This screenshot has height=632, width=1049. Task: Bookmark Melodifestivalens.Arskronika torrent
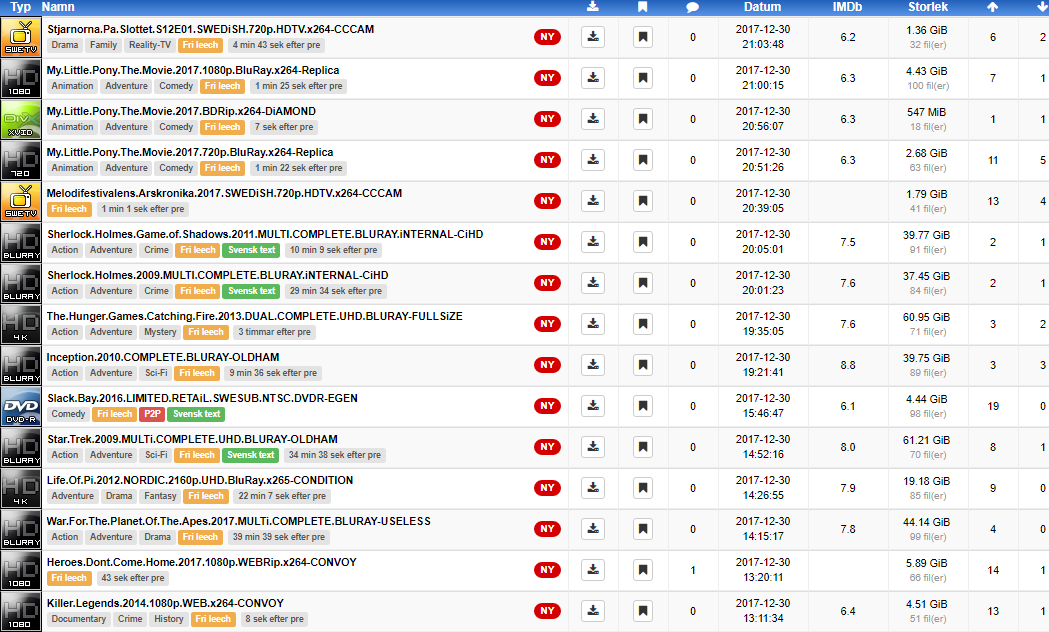(x=643, y=201)
